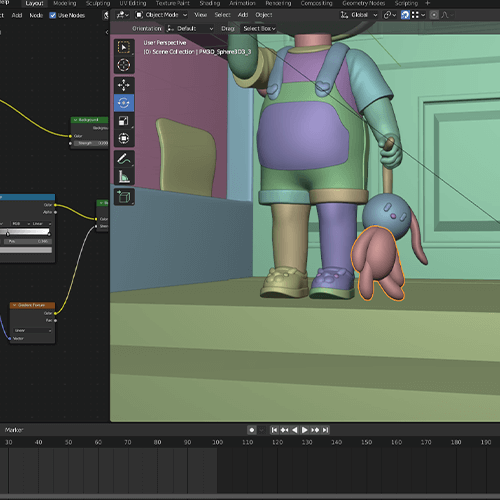Switch to Compositing workspace tab
This screenshot has height=500, width=500.
pyautogui.click(x=316, y=3)
